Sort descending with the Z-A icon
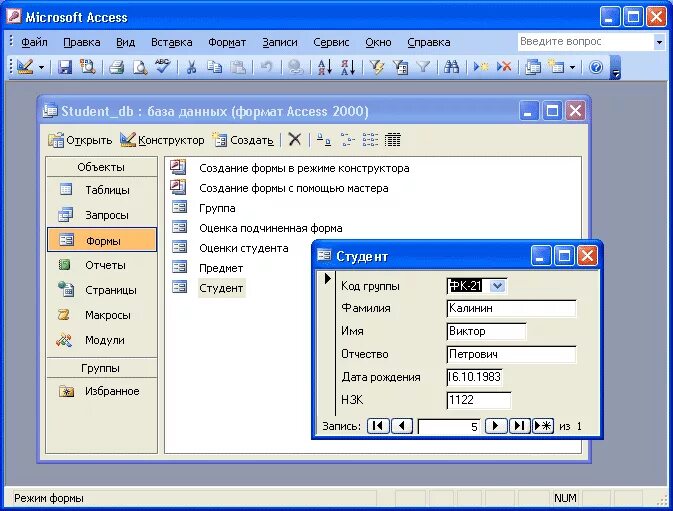The height and width of the screenshot is (511, 673). click(x=348, y=67)
